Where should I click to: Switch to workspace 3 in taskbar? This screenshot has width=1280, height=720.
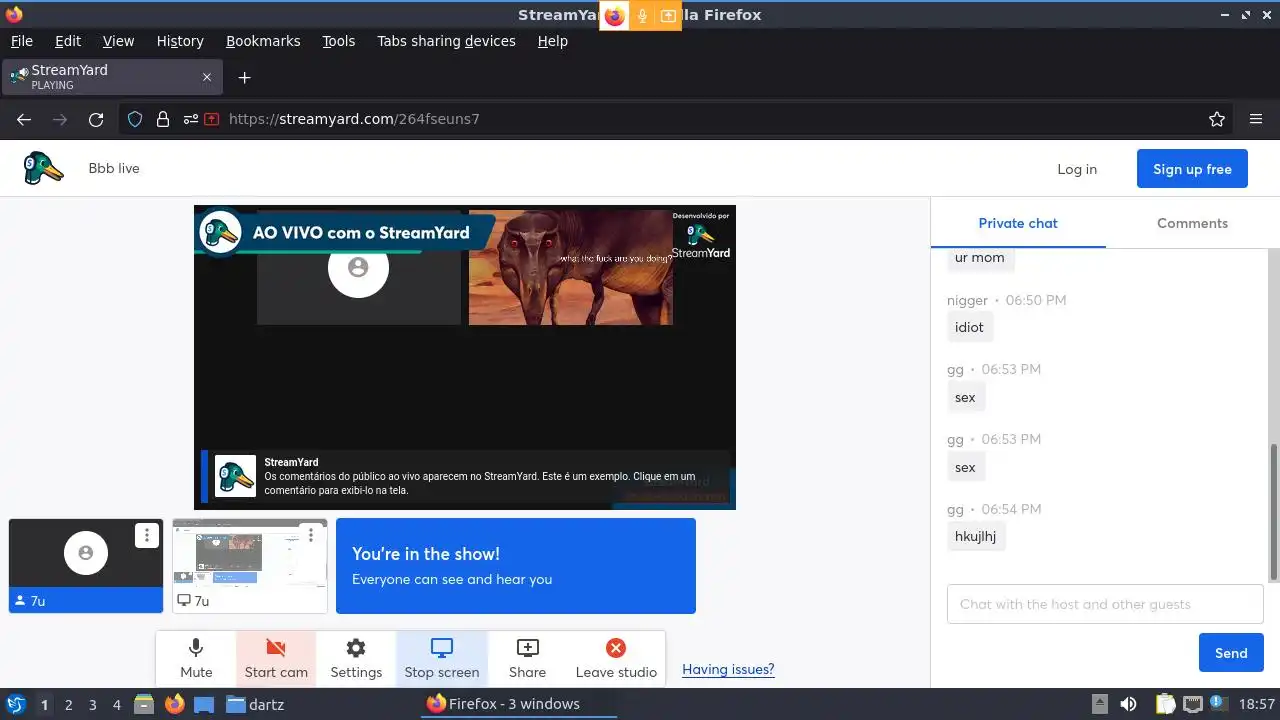pos(92,705)
